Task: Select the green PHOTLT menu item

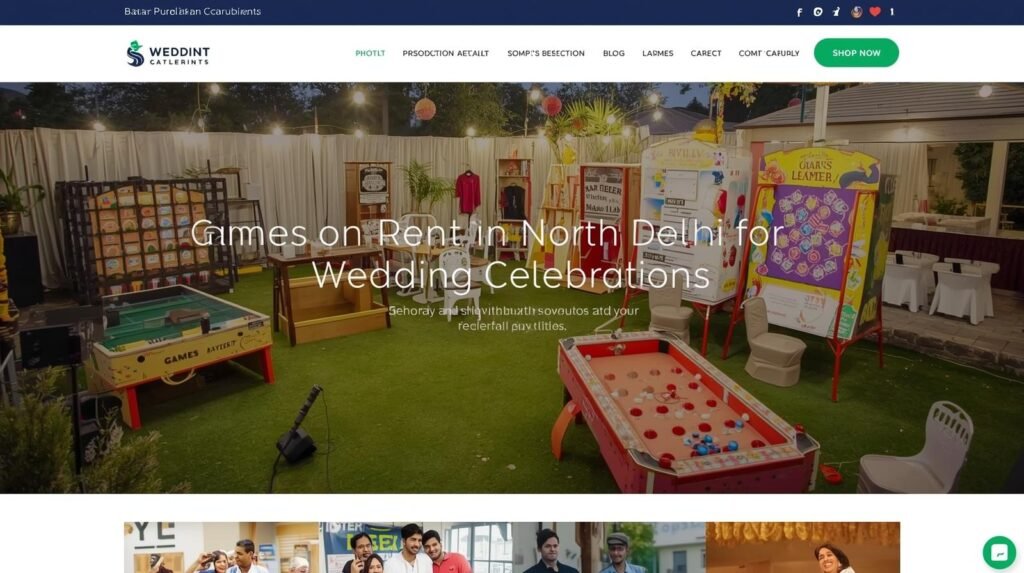Action: (x=370, y=54)
